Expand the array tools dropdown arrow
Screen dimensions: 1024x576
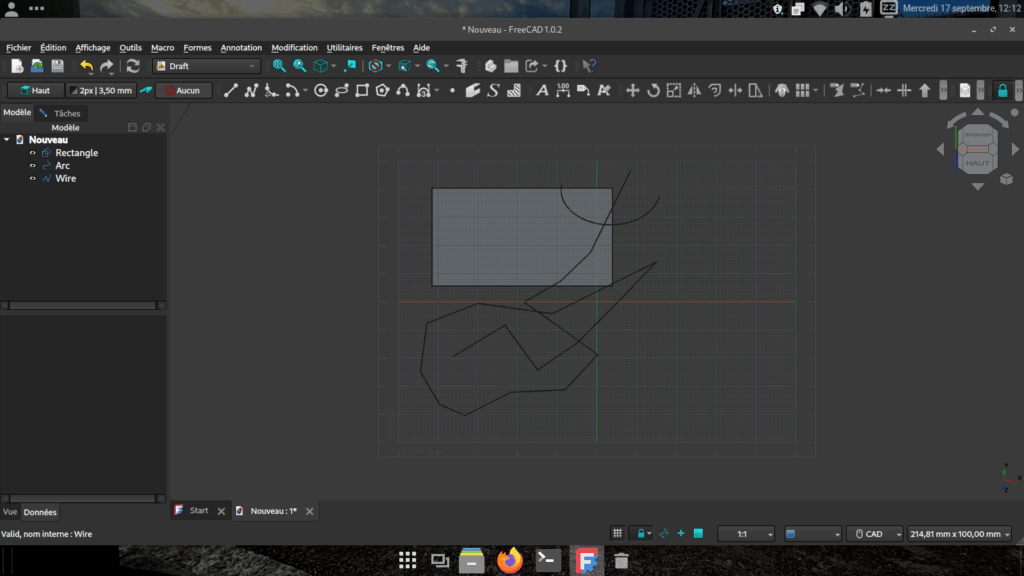tap(815, 91)
